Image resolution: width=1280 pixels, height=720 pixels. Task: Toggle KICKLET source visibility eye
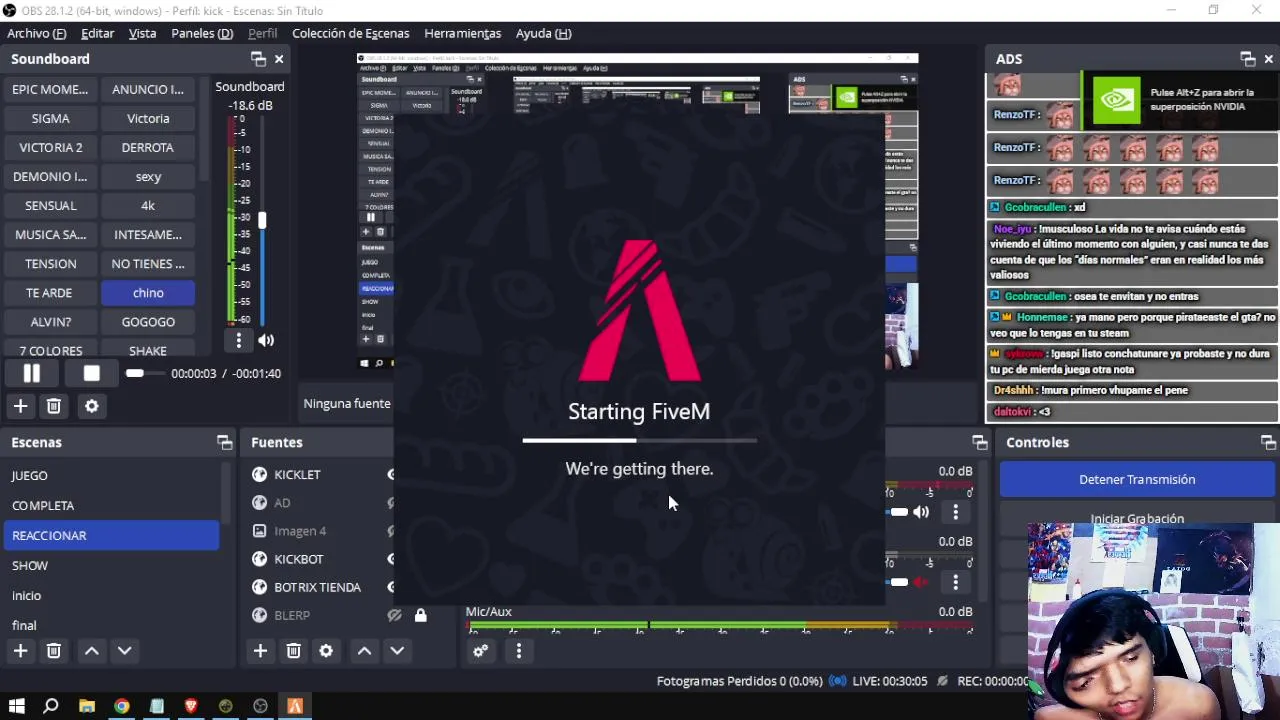391,474
